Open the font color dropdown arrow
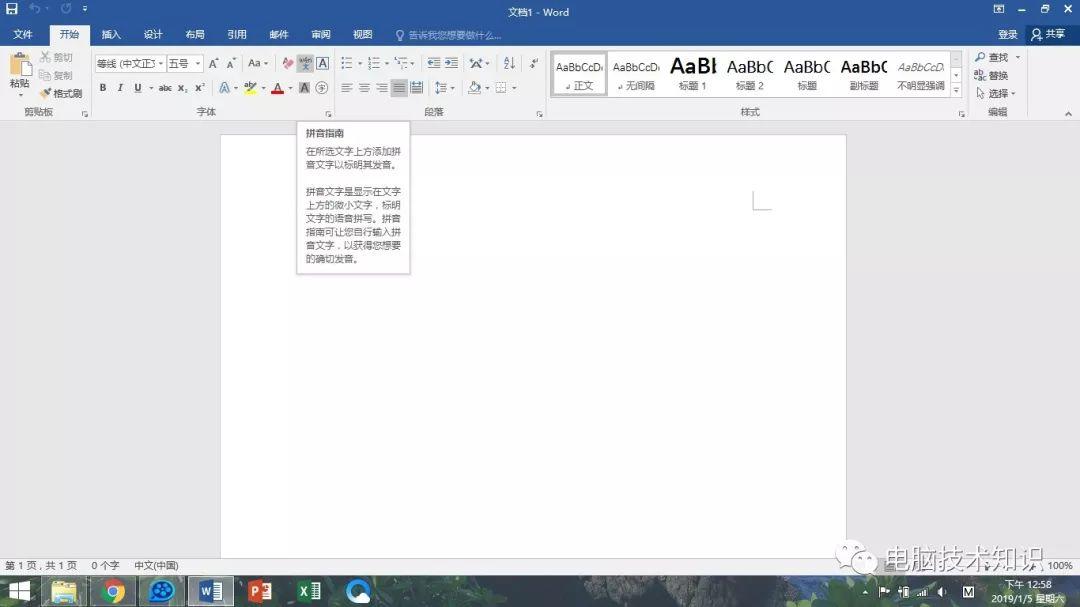The width and height of the screenshot is (1080, 607). tap(290, 88)
